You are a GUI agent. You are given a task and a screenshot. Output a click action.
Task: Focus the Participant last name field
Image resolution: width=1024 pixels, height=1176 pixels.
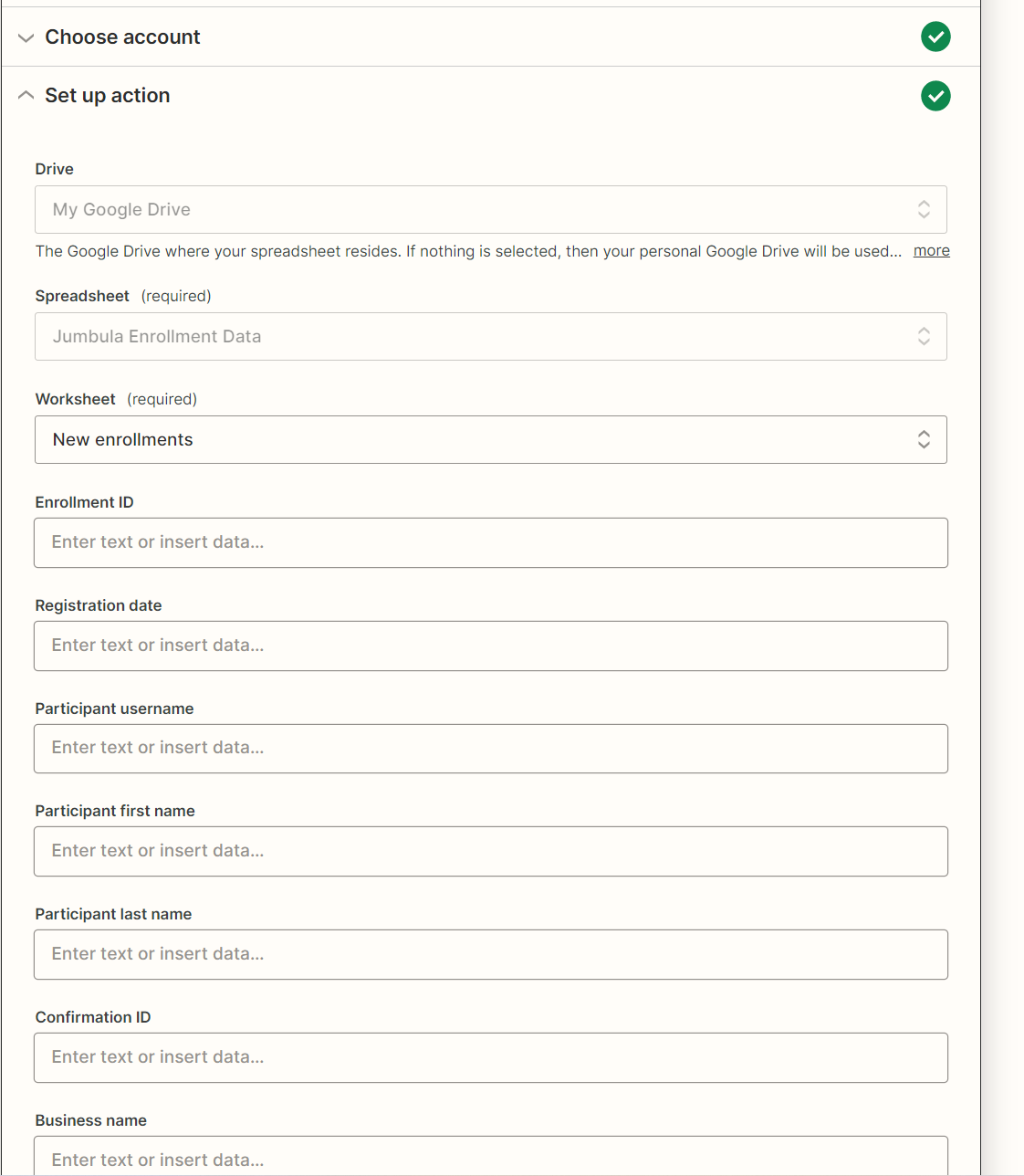[491, 955]
